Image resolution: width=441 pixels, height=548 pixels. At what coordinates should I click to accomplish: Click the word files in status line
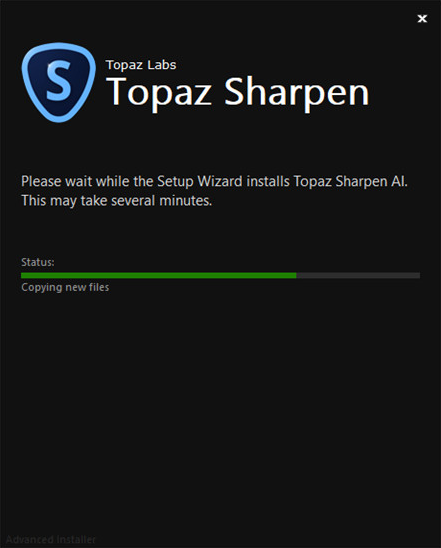click(x=99, y=287)
